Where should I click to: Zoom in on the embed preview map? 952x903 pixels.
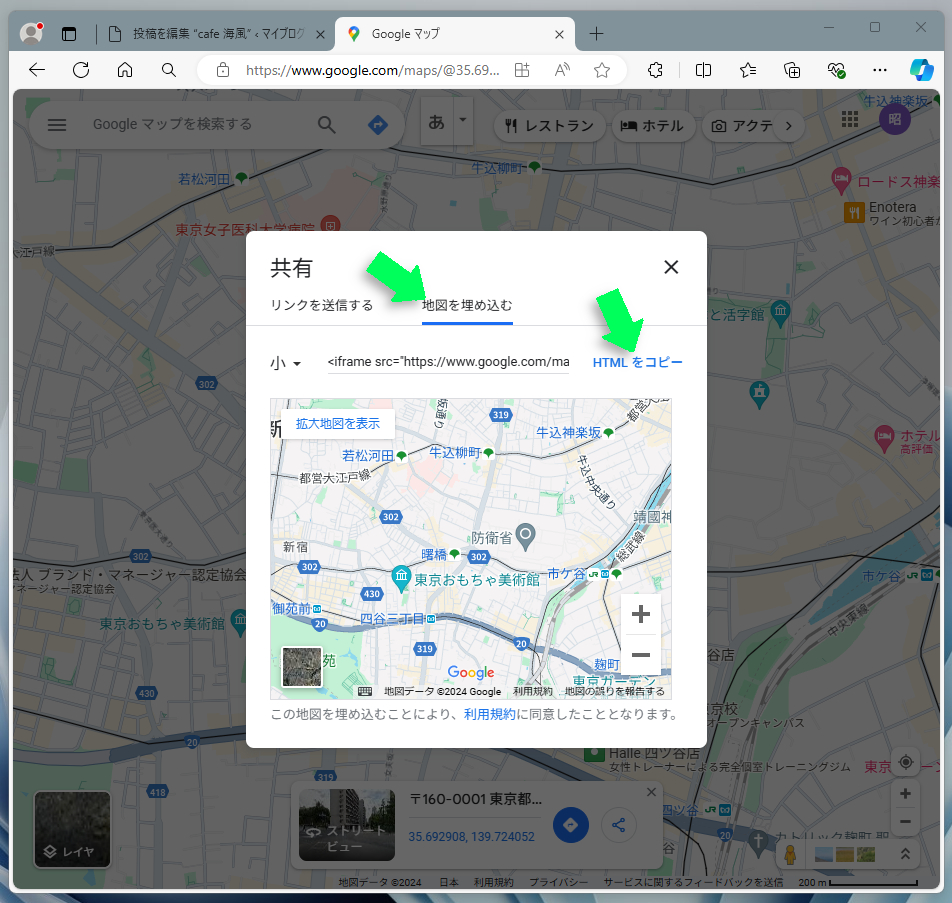[641, 614]
